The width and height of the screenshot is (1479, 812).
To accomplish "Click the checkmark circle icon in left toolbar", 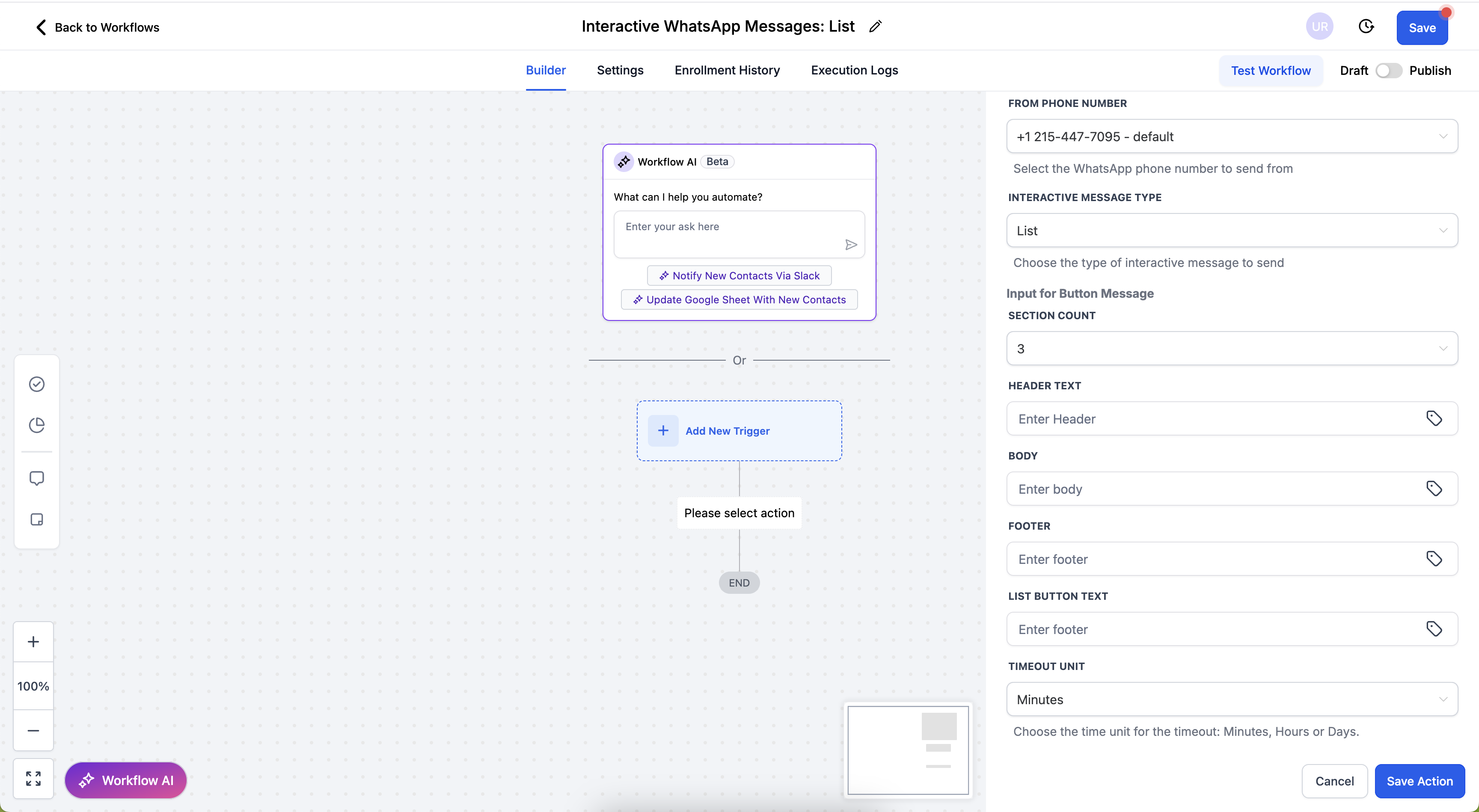I will point(37,384).
